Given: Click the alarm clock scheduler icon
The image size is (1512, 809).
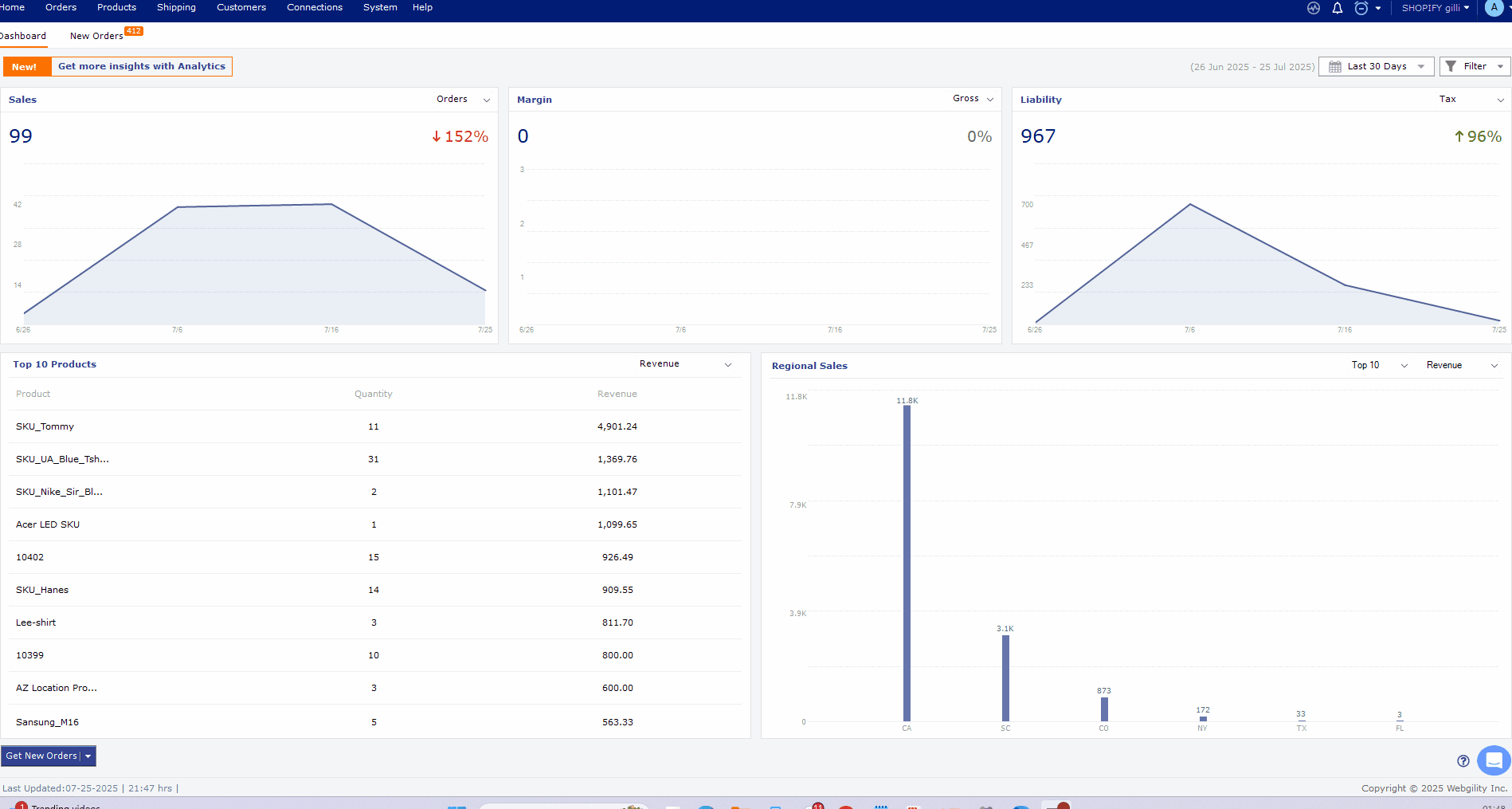Looking at the screenshot, I should click(1361, 8).
